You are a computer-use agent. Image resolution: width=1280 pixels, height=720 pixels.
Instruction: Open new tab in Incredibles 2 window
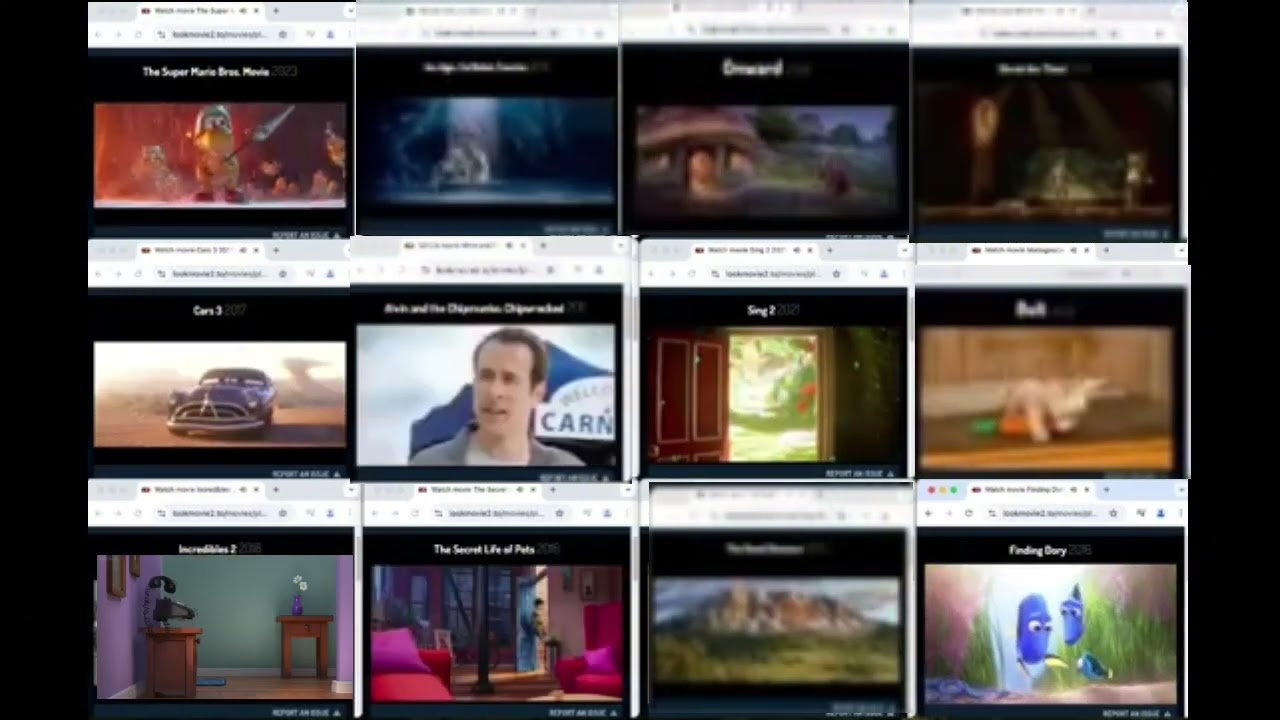pyautogui.click(x=275, y=490)
